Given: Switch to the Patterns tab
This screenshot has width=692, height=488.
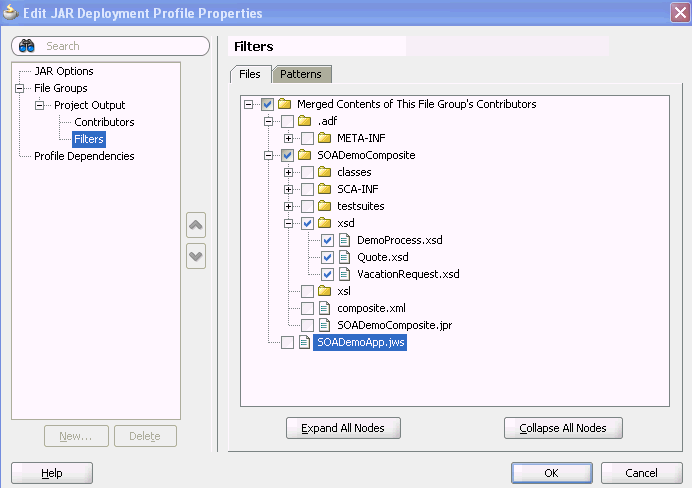Looking at the screenshot, I should (x=302, y=74).
